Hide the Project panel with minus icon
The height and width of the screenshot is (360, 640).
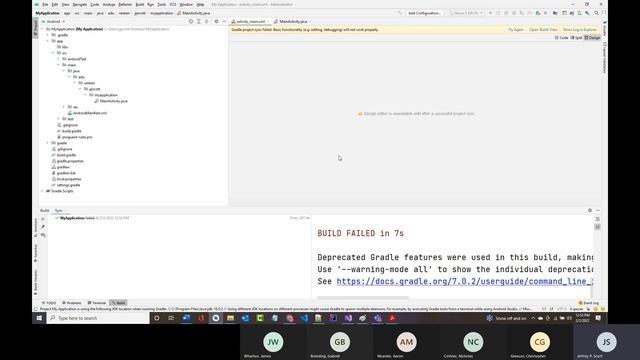224,21
